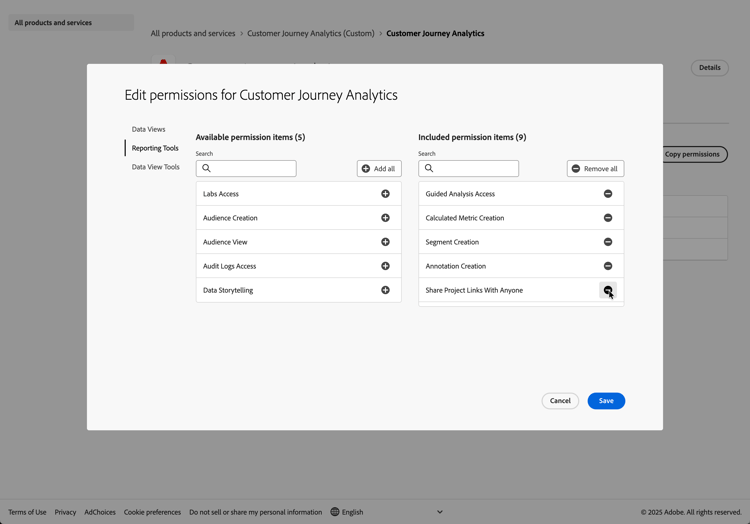Open the Data Views tab

click(149, 129)
